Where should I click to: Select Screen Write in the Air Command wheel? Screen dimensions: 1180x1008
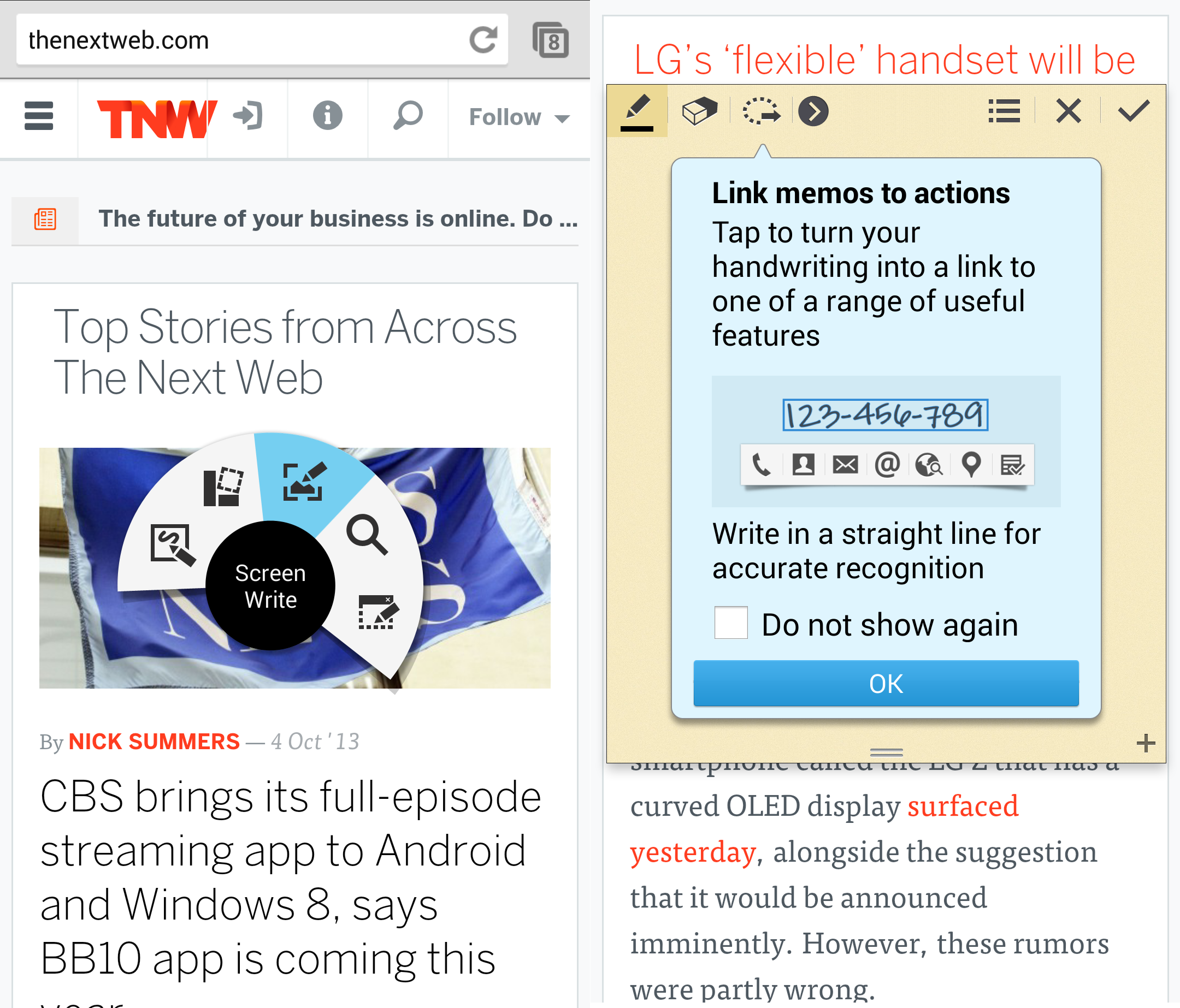coord(303,482)
